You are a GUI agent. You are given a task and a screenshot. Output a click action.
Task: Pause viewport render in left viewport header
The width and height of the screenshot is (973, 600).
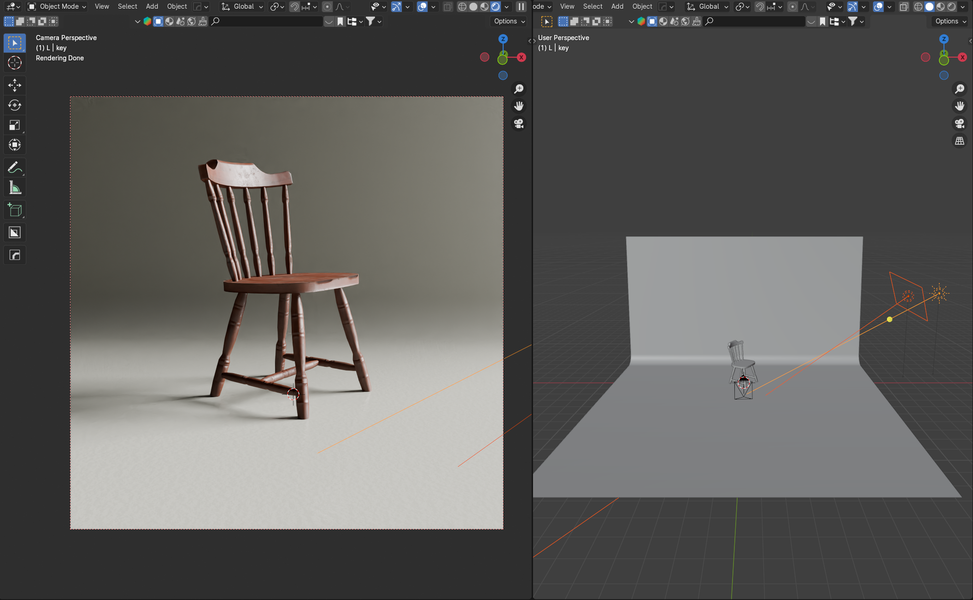(521, 6)
